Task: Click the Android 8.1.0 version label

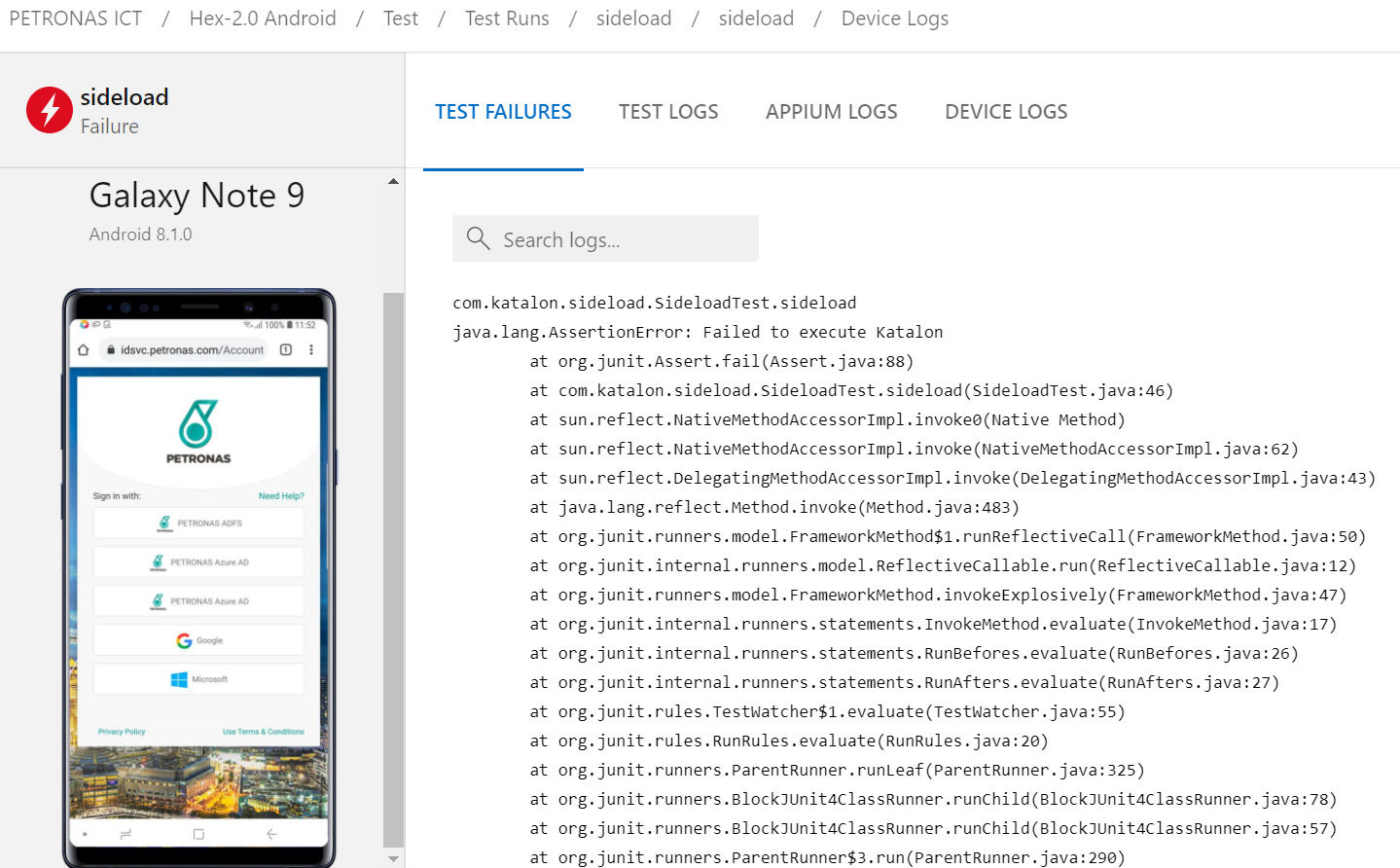Action: [x=140, y=235]
